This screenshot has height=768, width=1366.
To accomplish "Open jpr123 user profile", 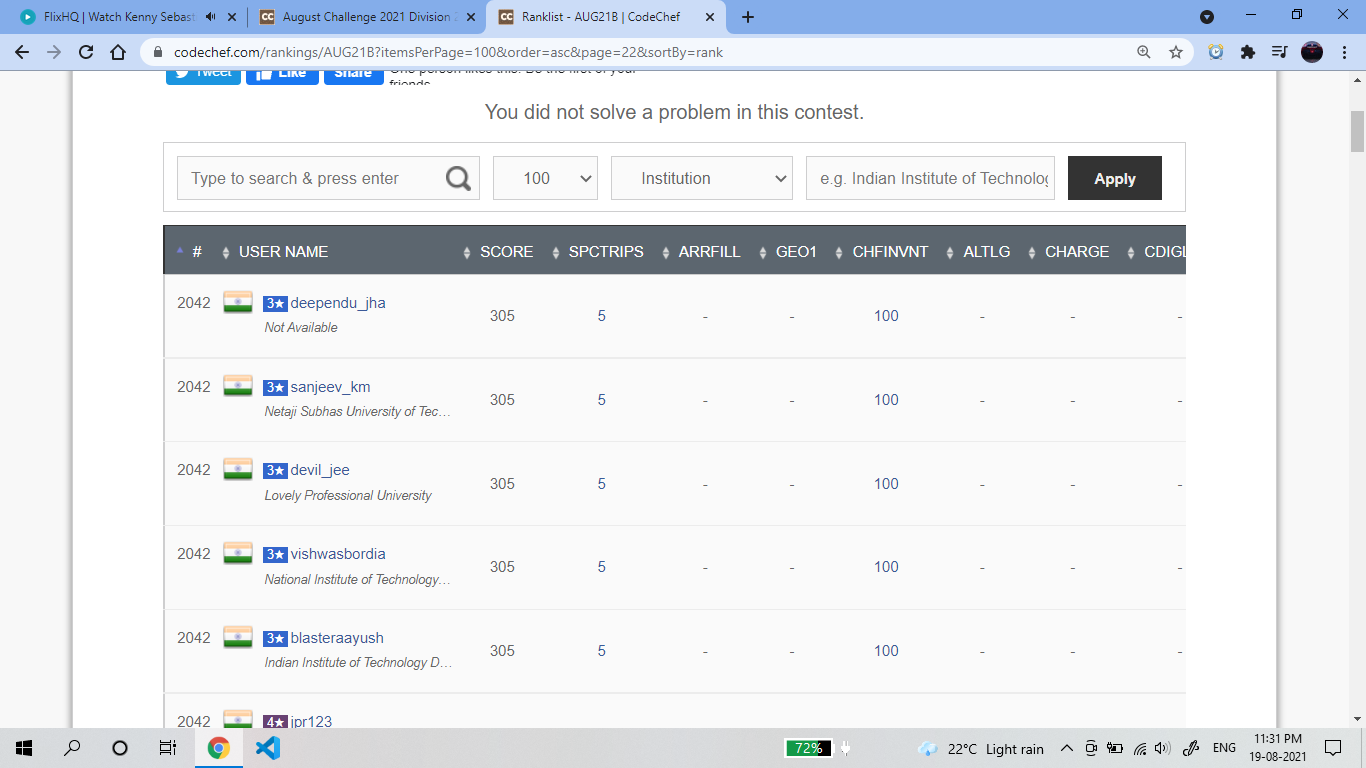I will [x=311, y=721].
